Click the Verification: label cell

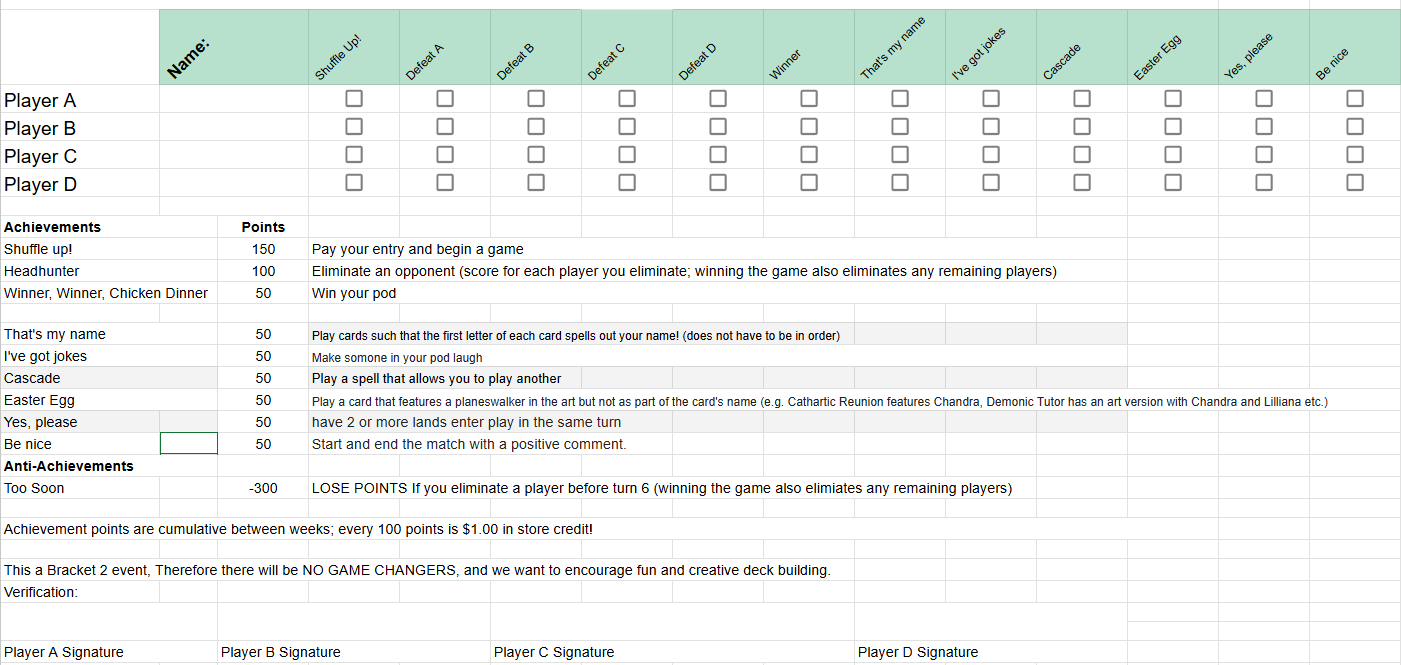click(80, 592)
